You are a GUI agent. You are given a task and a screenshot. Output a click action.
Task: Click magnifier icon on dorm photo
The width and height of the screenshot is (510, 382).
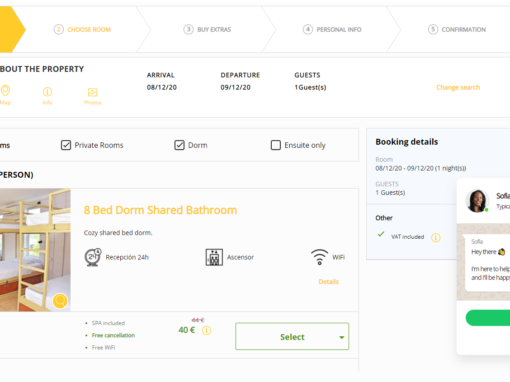[60, 301]
